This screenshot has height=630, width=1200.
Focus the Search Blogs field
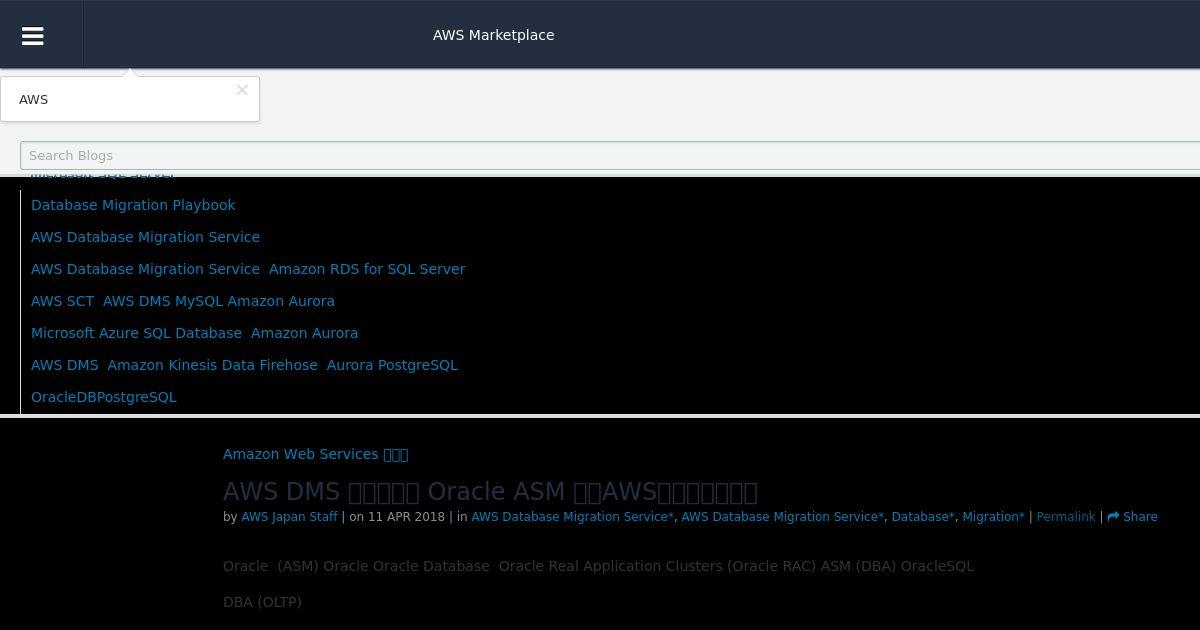[610, 155]
